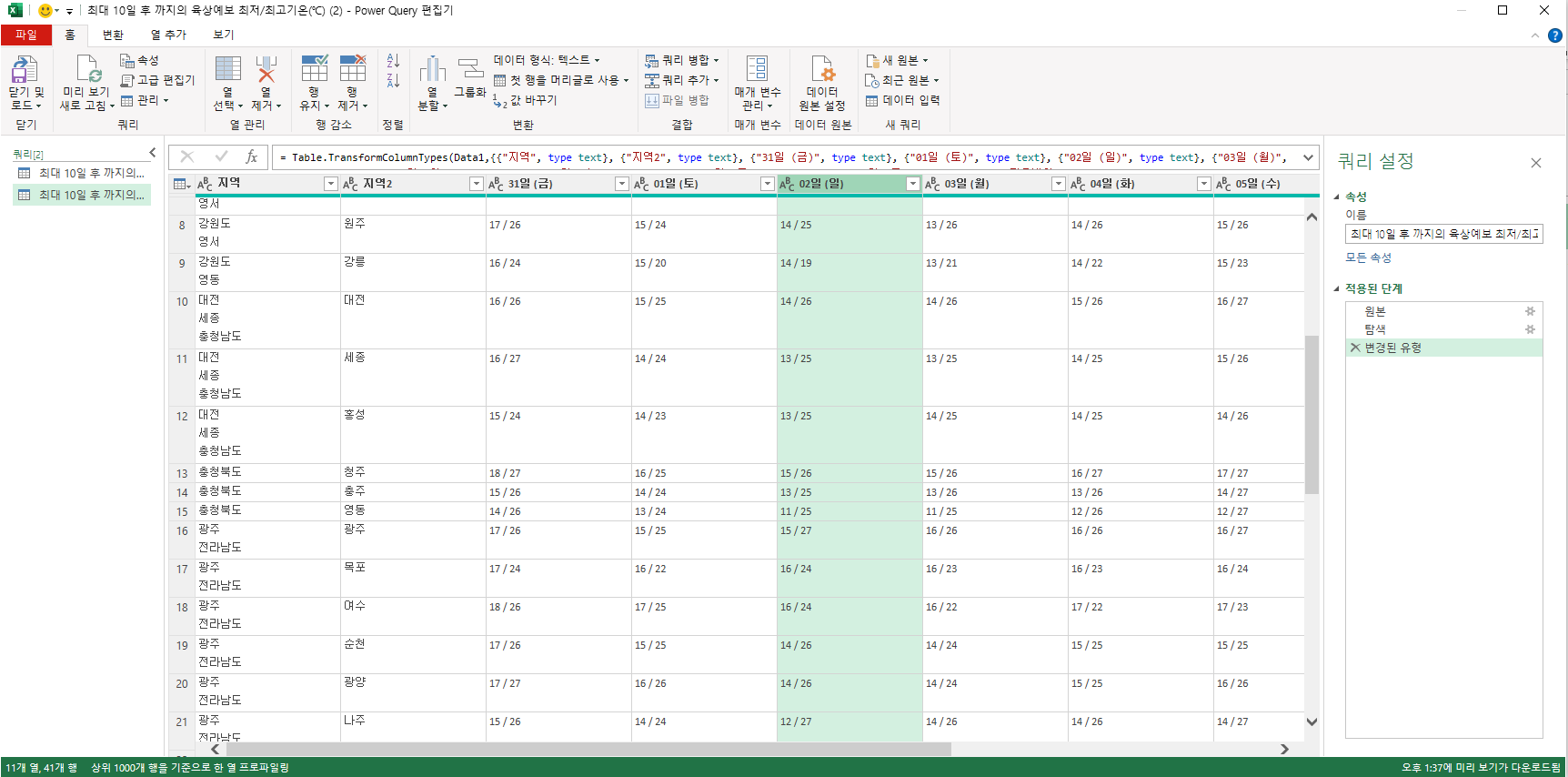The height and width of the screenshot is (777, 1568).
Task: Select the 탐색 applied step
Action: point(1443,329)
